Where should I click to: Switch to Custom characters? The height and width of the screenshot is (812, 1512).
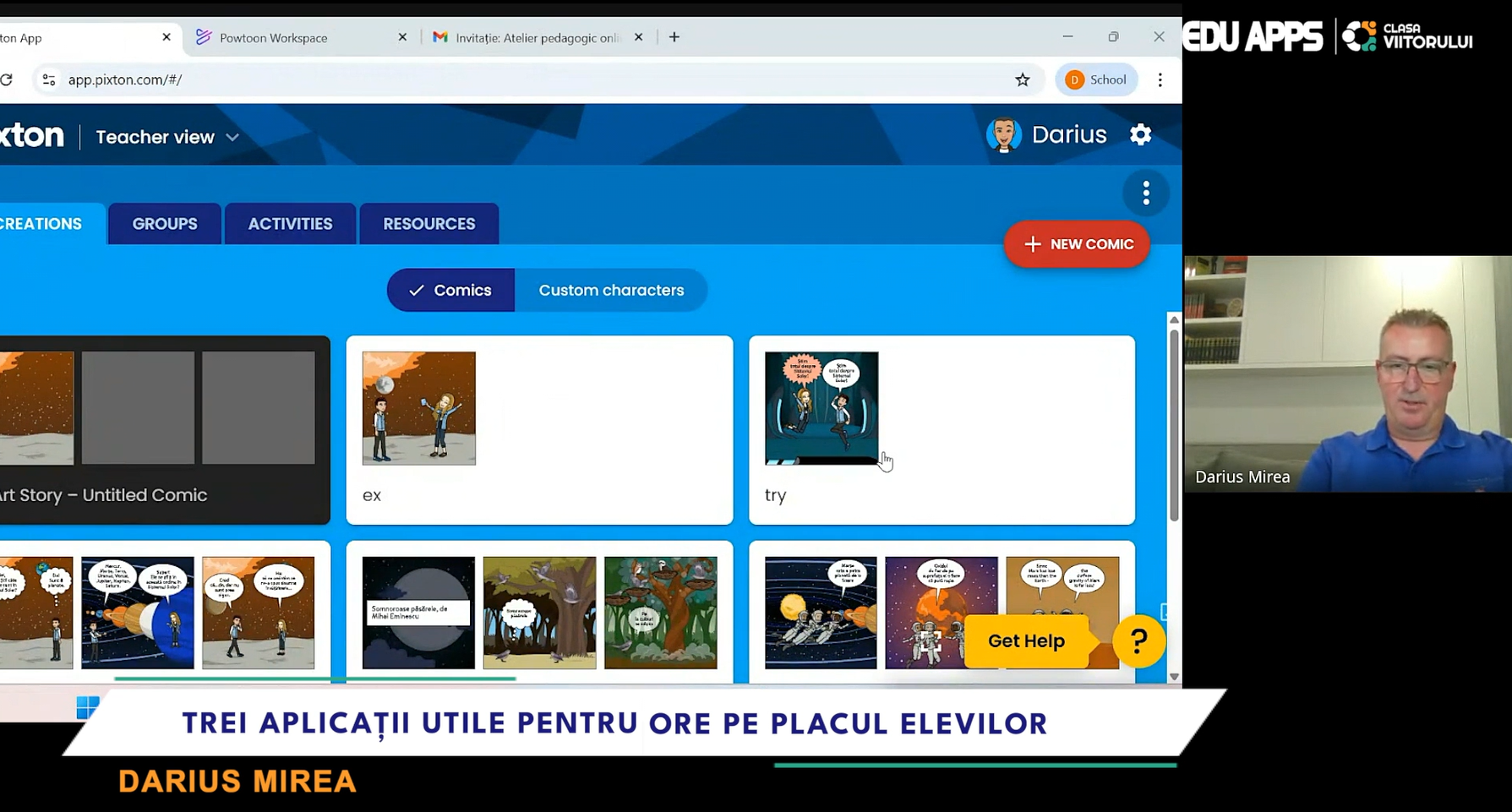[611, 290]
